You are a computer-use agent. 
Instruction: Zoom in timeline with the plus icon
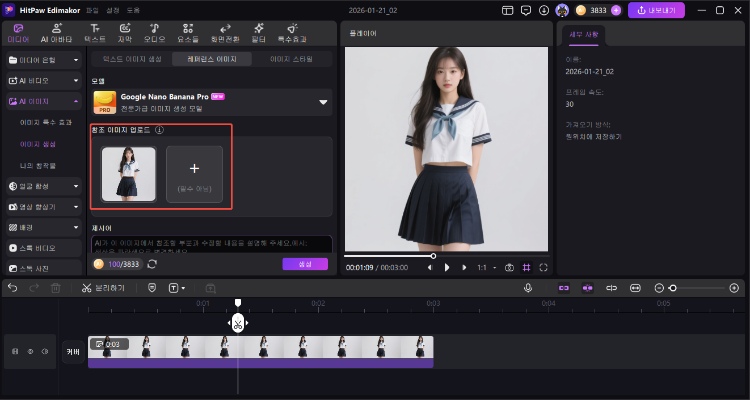pos(734,288)
